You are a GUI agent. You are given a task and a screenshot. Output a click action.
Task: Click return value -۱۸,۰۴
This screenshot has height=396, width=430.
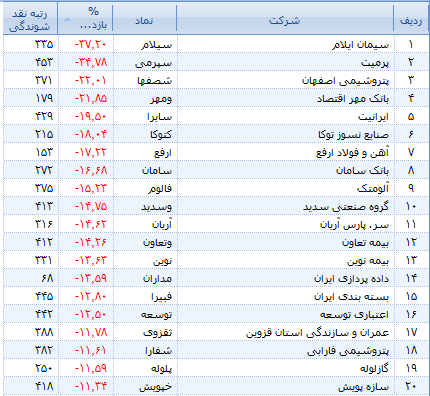[91, 134]
